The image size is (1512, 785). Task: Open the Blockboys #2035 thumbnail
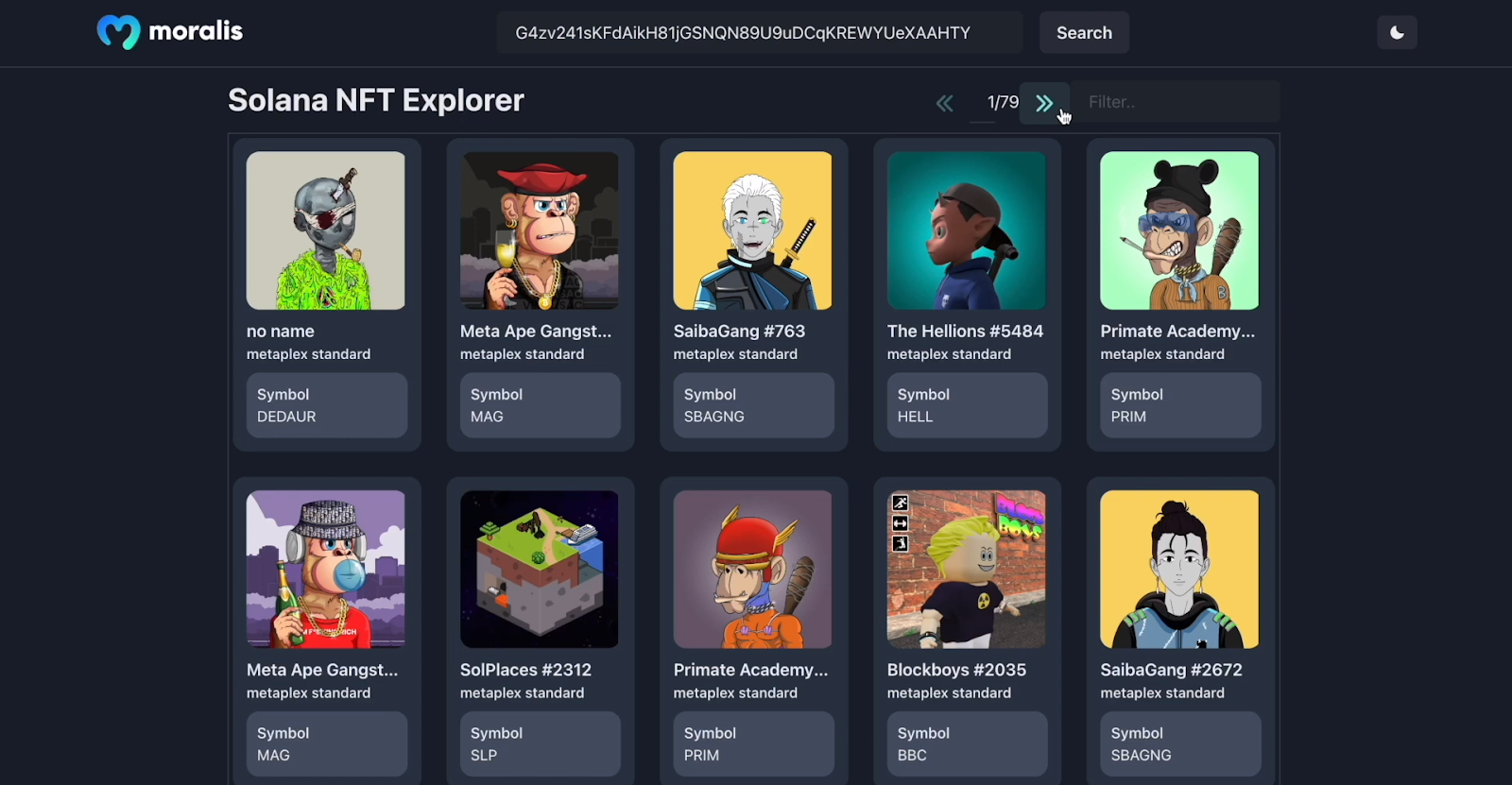click(x=966, y=569)
